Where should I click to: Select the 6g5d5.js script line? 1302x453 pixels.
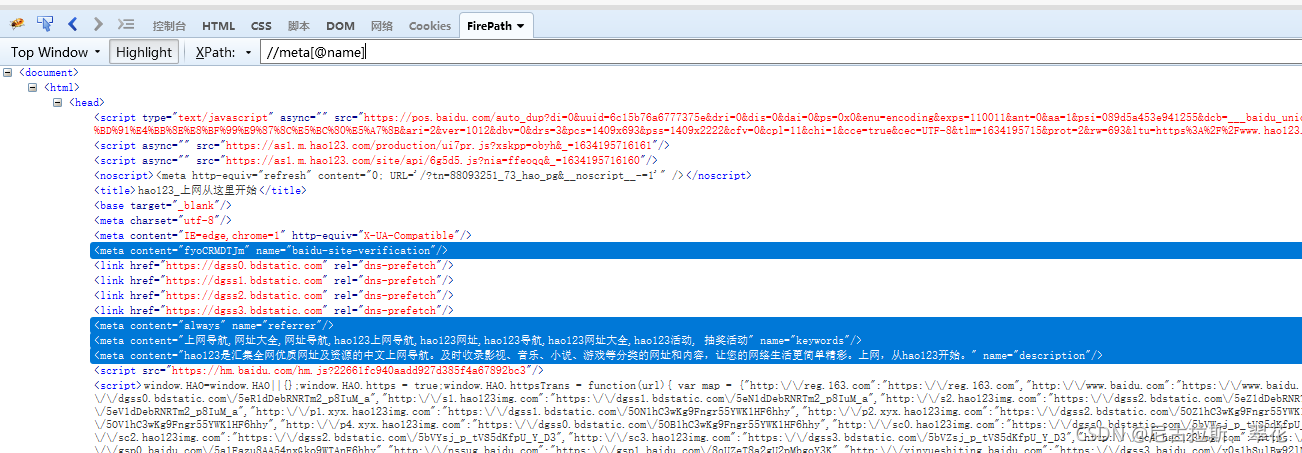376,160
